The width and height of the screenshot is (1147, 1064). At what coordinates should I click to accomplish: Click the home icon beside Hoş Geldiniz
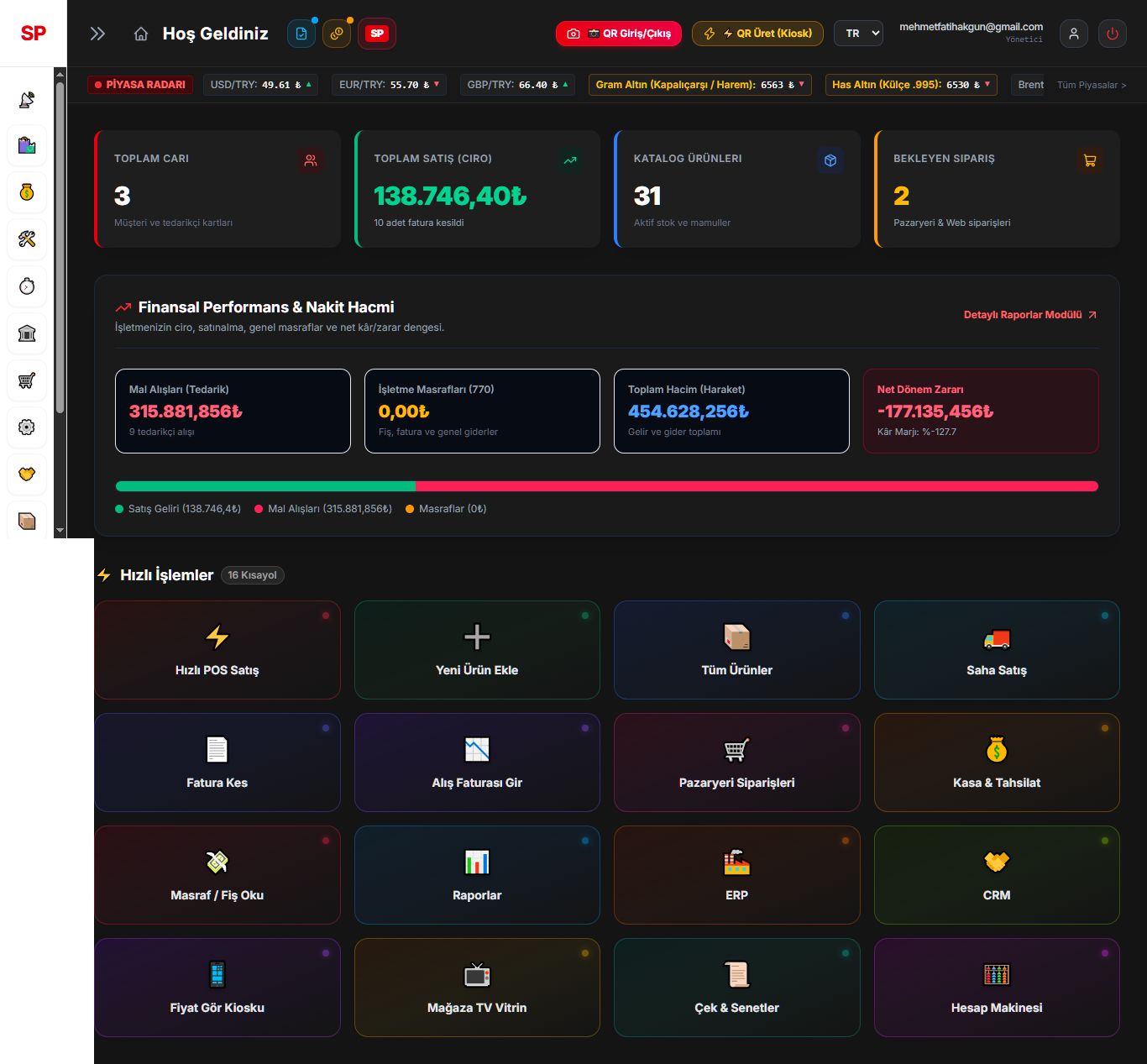tap(141, 34)
